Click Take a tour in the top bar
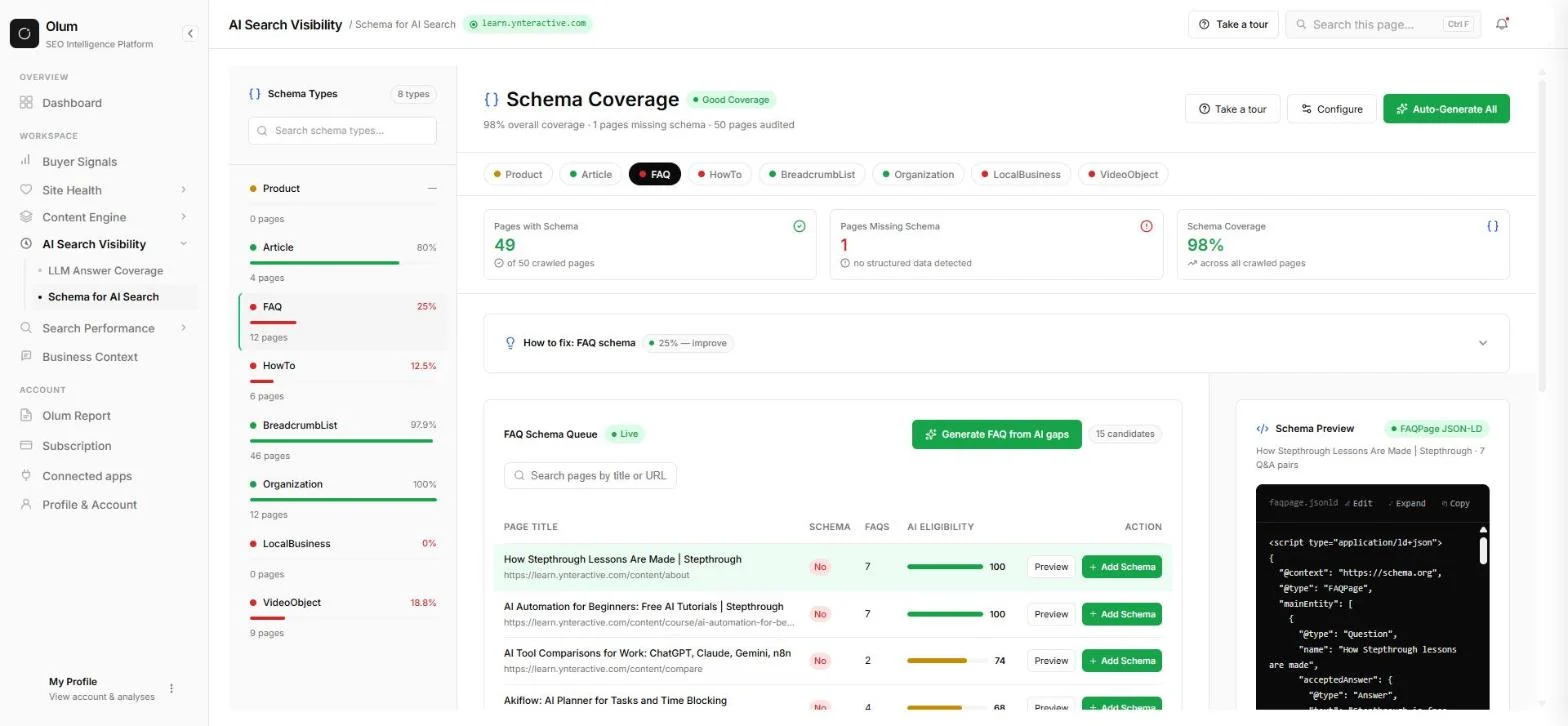This screenshot has height=726, width=1568. (1233, 24)
